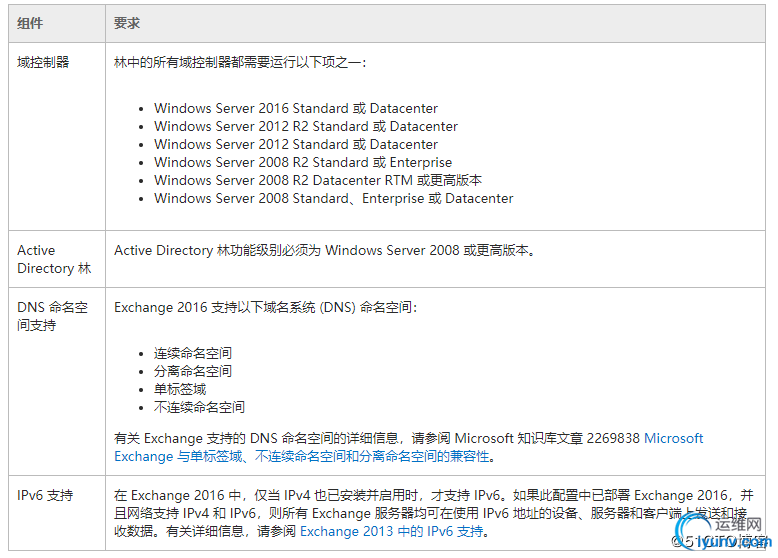
Task: Click the 组件 column header
Action: click(30, 23)
